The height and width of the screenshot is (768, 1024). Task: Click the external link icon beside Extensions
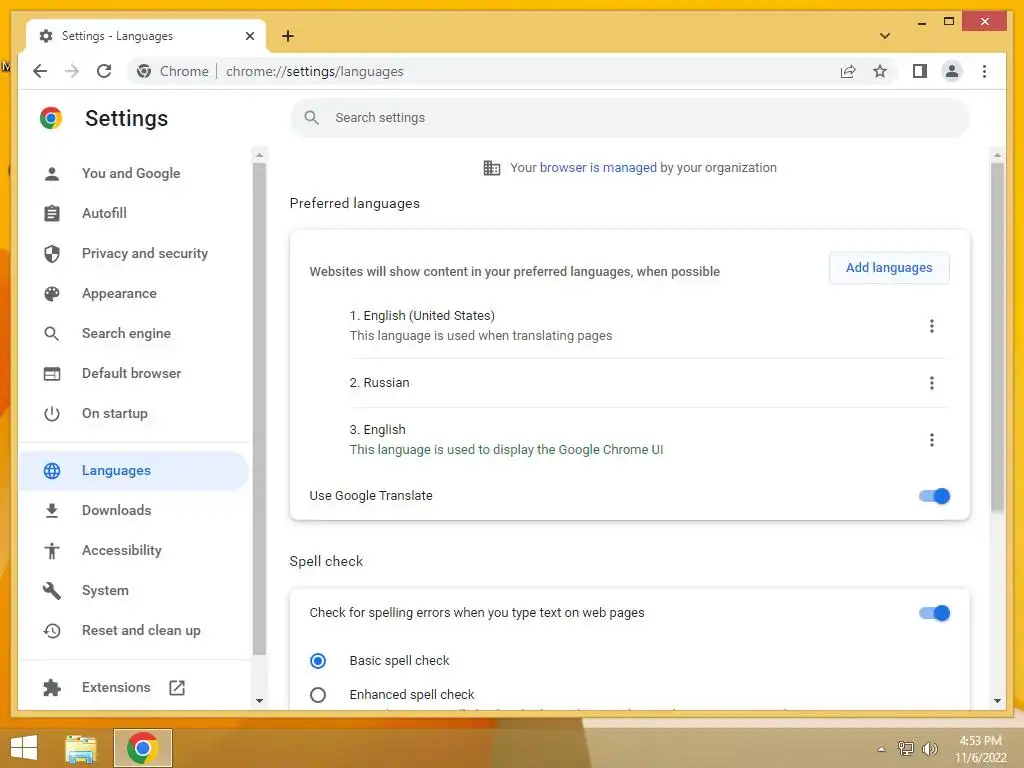[x=177, y=688]
